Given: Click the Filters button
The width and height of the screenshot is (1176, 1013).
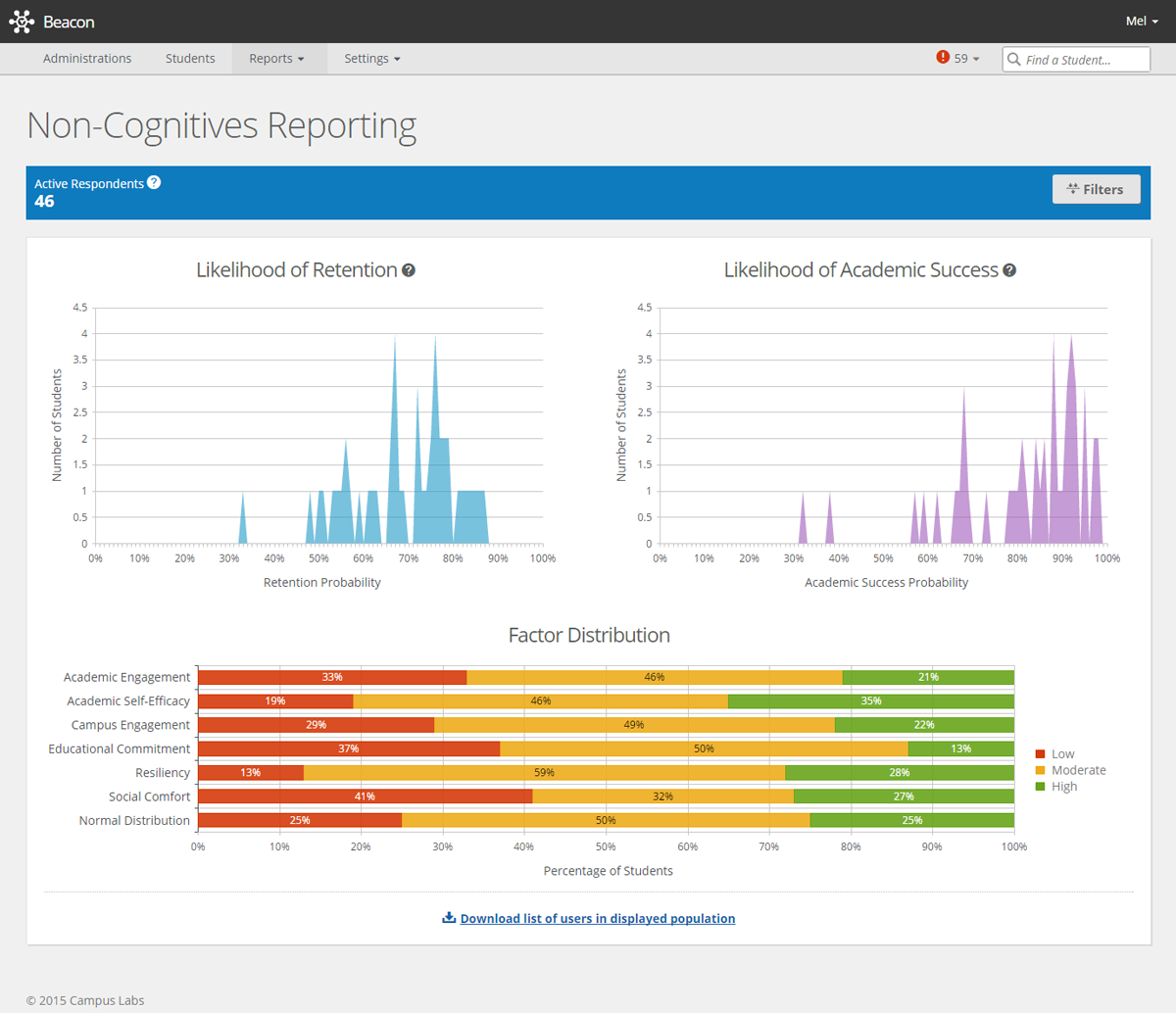Looking at the screenshot, I should click(x=1096, y=188).
